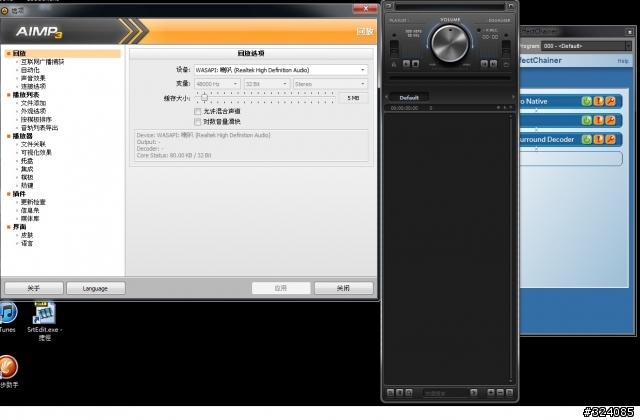Click the VOLUME knob on AIMP player

(450, 43)
